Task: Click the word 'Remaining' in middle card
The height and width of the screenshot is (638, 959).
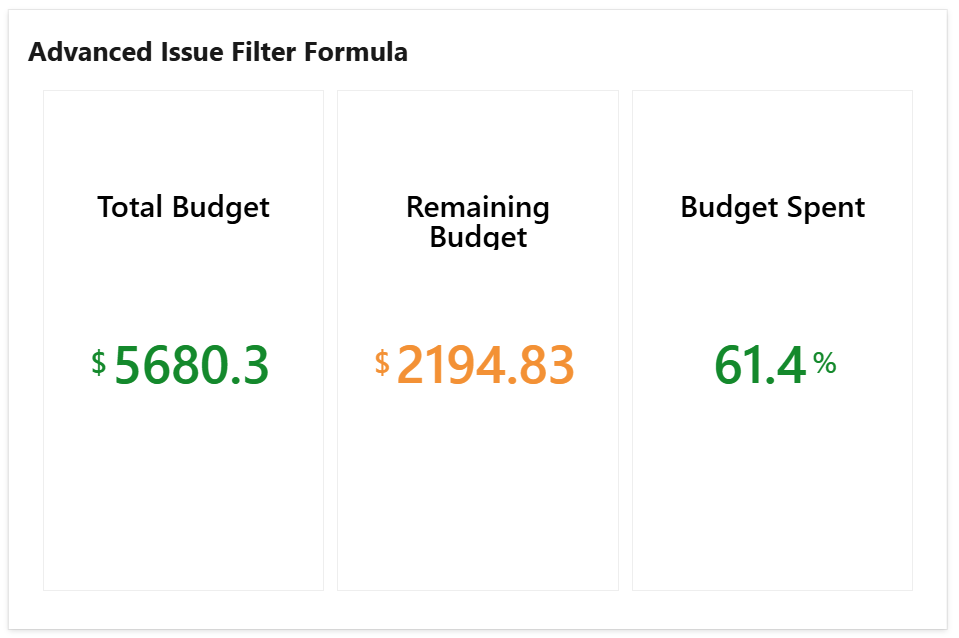Action: pyautogui.click(x=478, y=207)
